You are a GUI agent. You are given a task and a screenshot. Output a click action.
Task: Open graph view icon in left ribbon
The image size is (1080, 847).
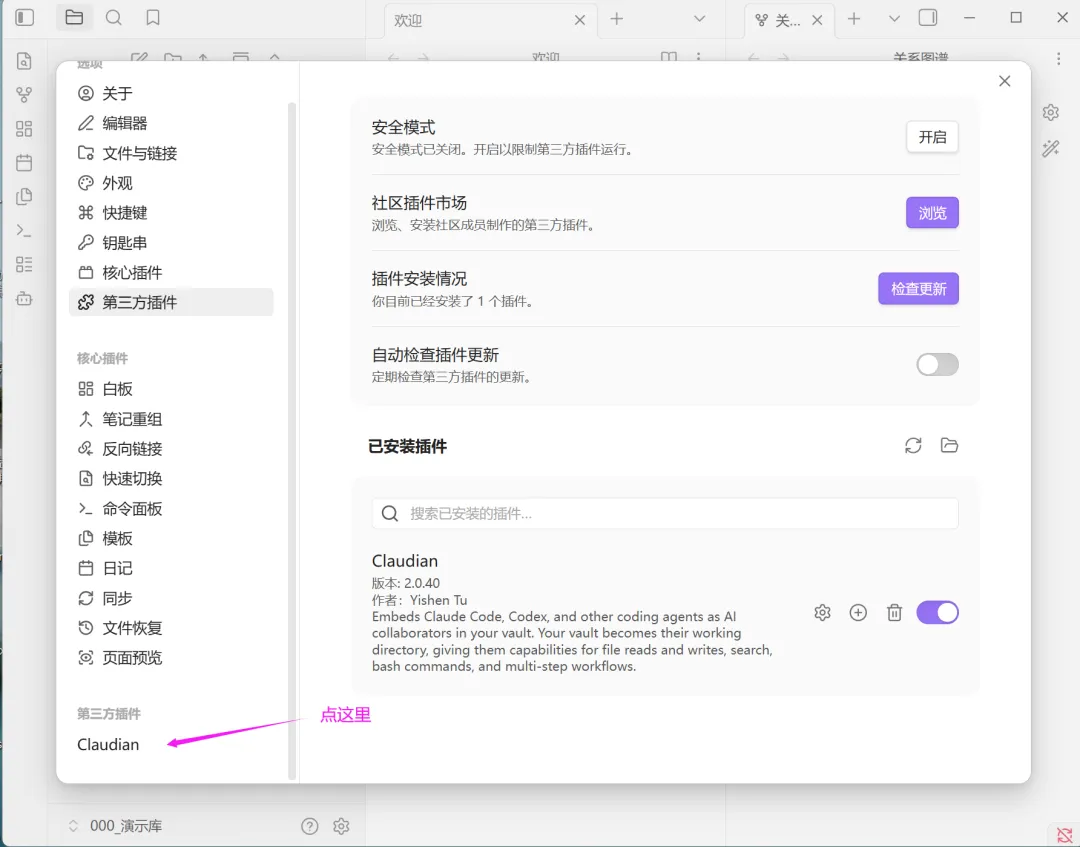(24, 94)
